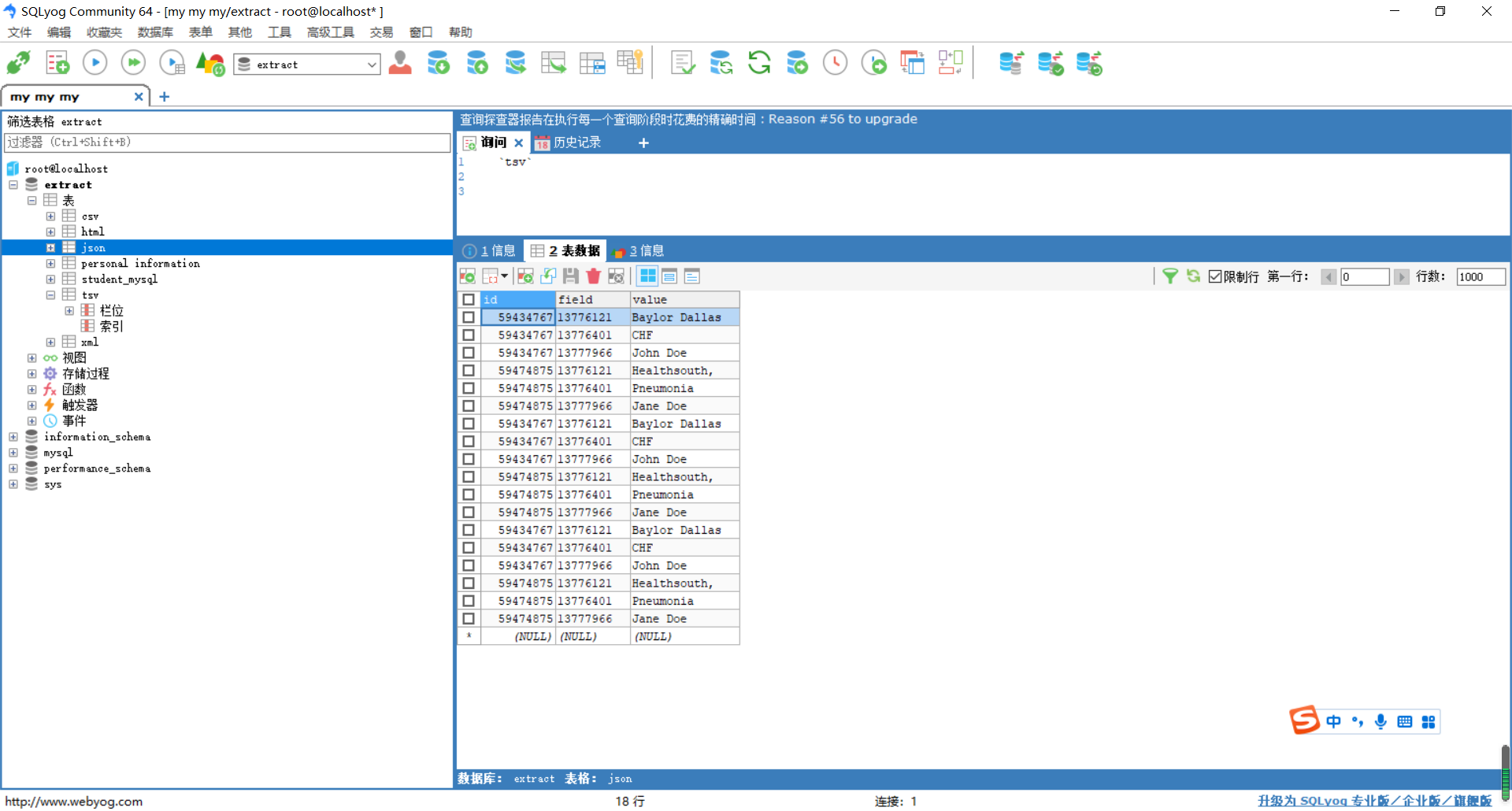The height and width of the screenshot is (811, 1512).
Task: Expand the personal information table node
Action: click(x=51, y=264)
